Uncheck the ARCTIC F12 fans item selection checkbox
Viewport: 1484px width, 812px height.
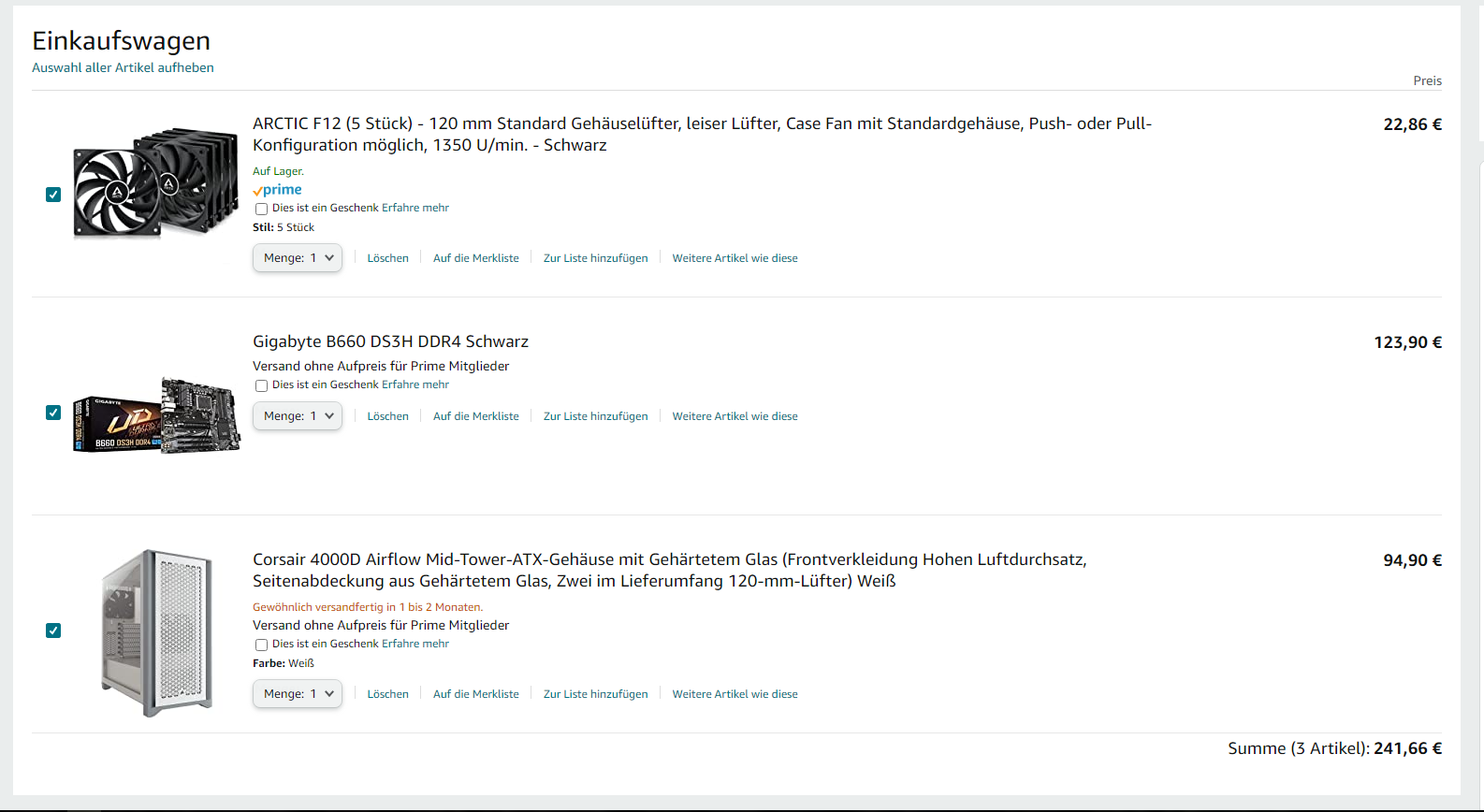coord(53,195)
